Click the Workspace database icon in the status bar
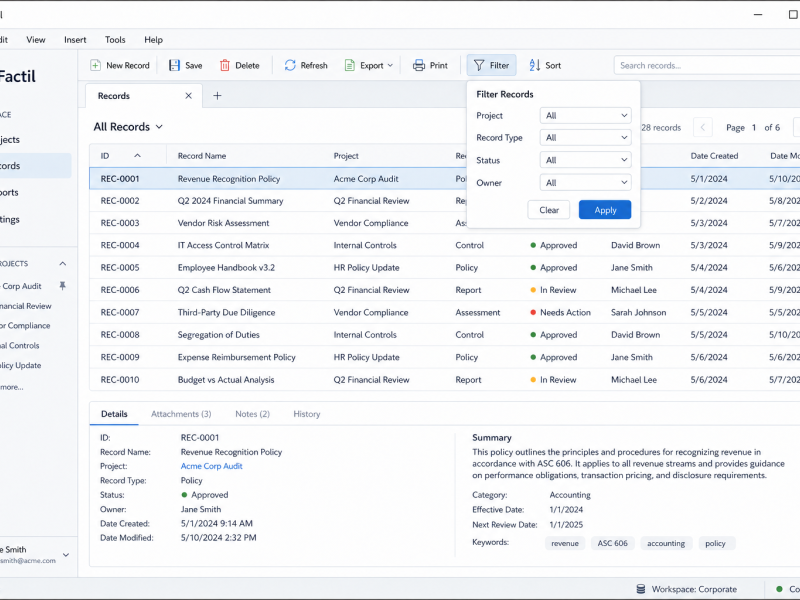 click(x=641, y=589)
